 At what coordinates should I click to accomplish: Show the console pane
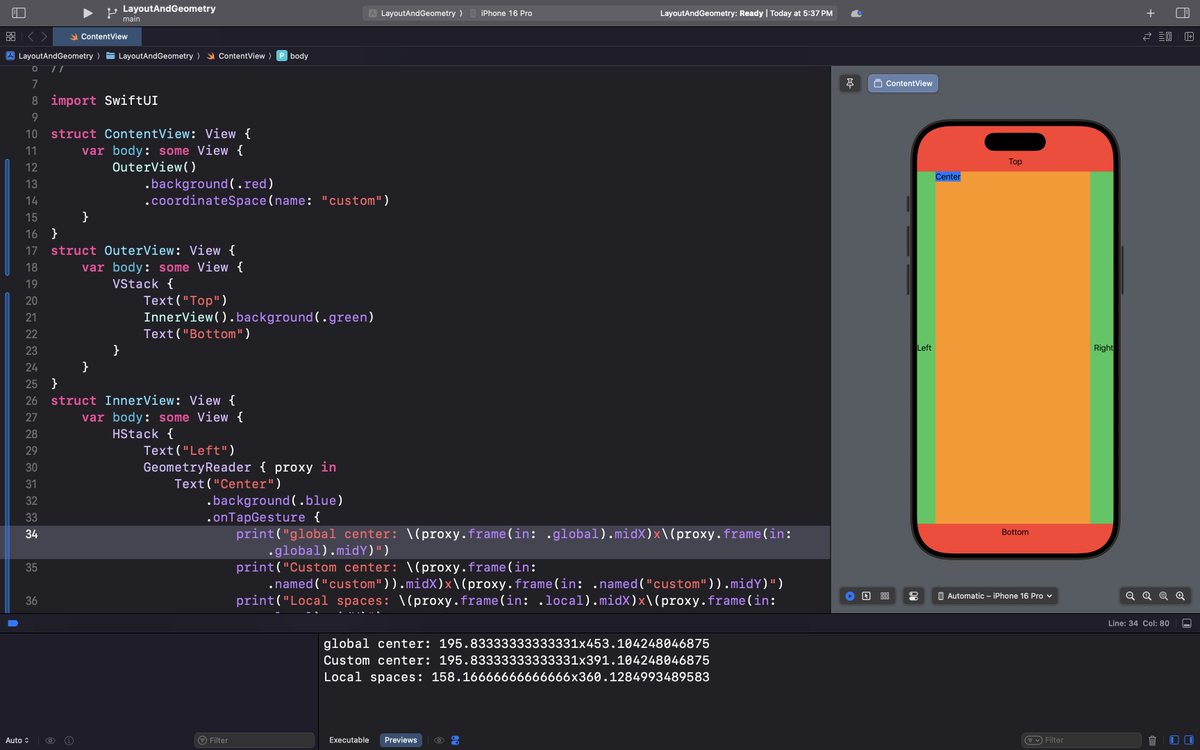[1188, 740]
